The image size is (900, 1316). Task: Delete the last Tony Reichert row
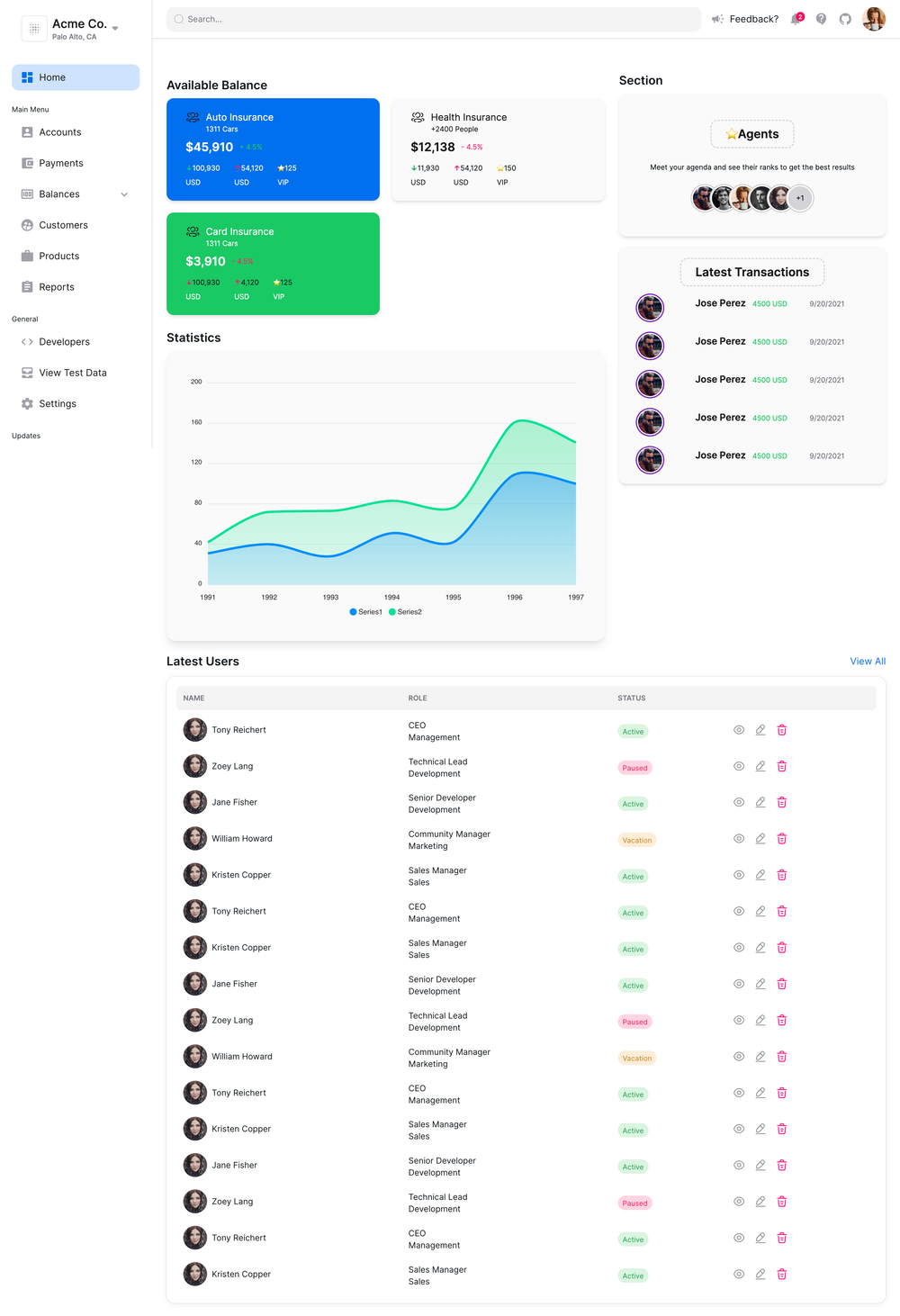pyautogui.click(x=782, y=1238)
